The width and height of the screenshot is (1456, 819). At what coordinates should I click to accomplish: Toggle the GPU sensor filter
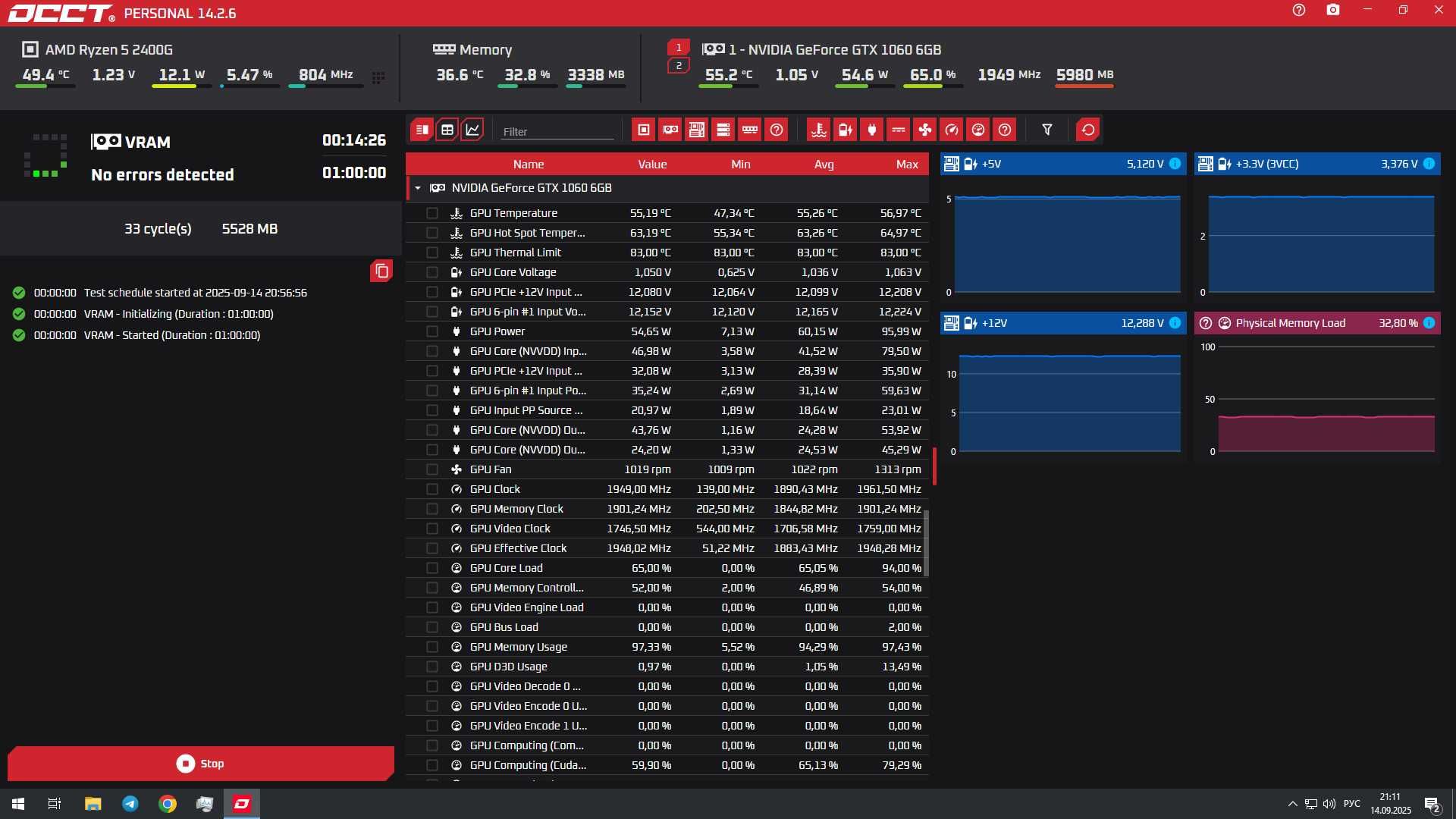tap(670, 130)
